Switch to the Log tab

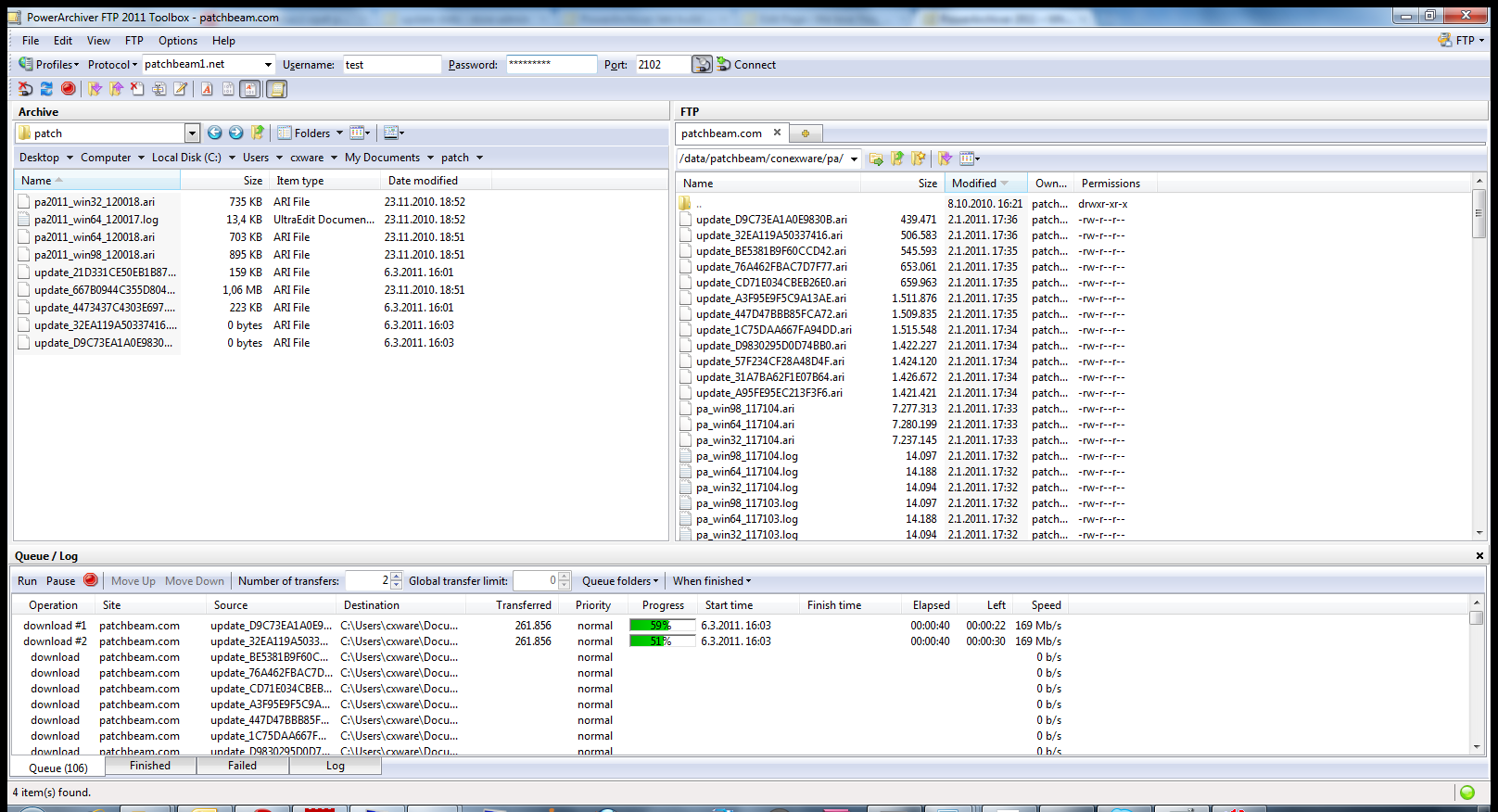tap(336, 766)
